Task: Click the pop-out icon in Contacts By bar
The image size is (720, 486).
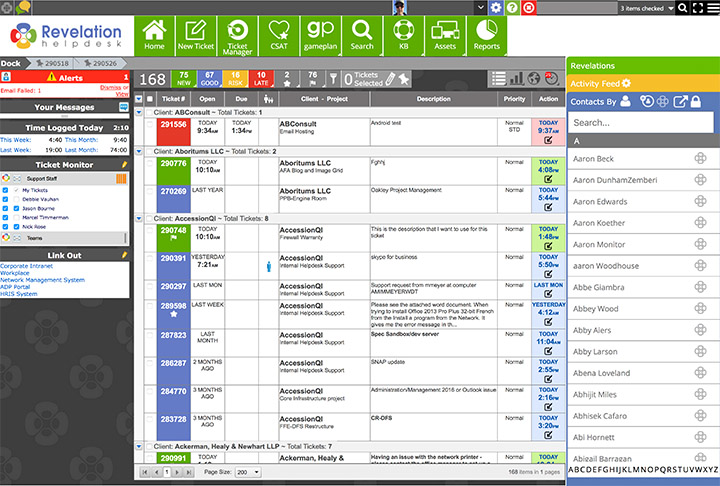Action: tap(680, 102)
